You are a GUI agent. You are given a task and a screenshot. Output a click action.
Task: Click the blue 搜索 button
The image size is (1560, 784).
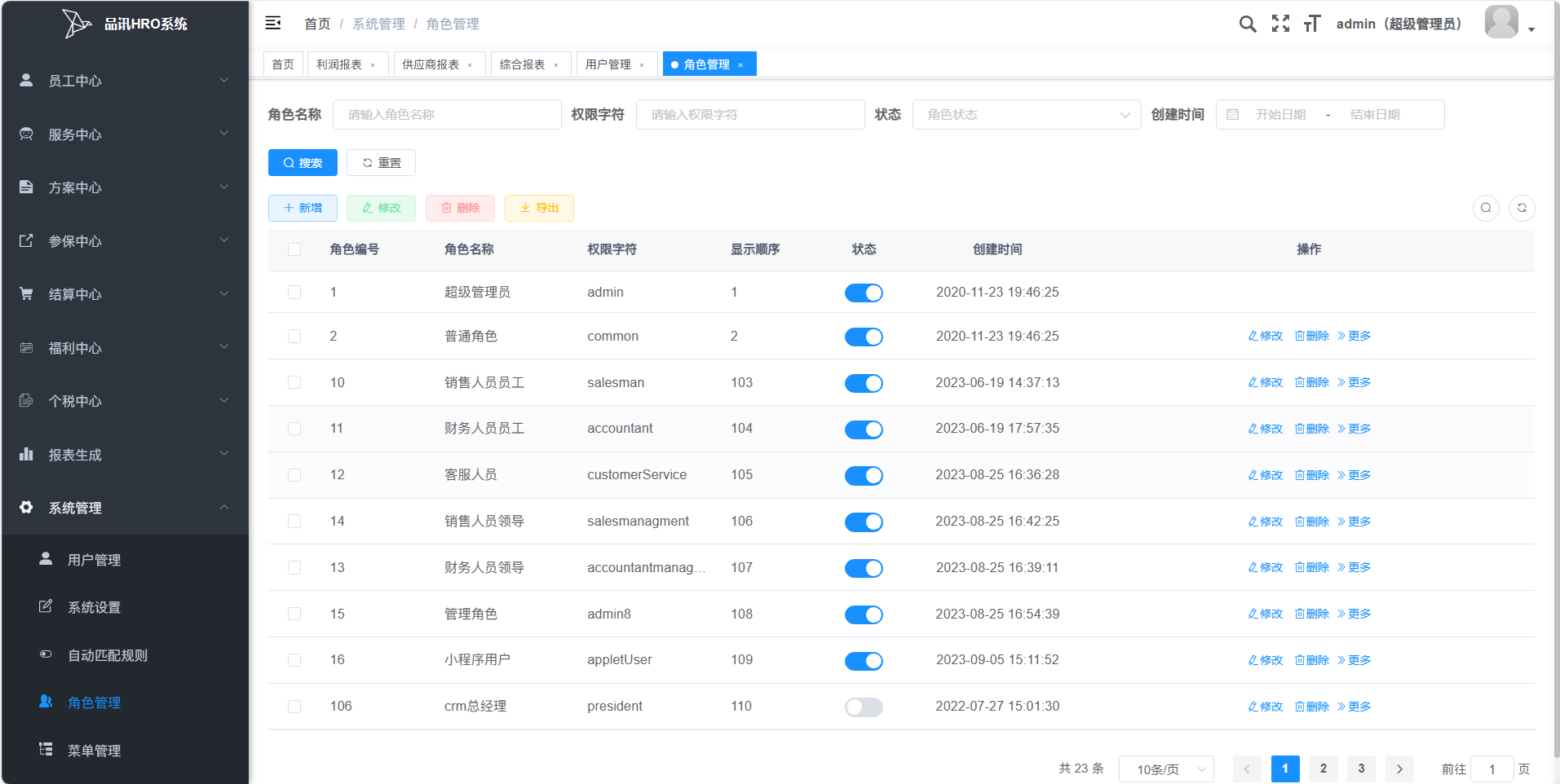pyautogui.click(x=303, y=163)
